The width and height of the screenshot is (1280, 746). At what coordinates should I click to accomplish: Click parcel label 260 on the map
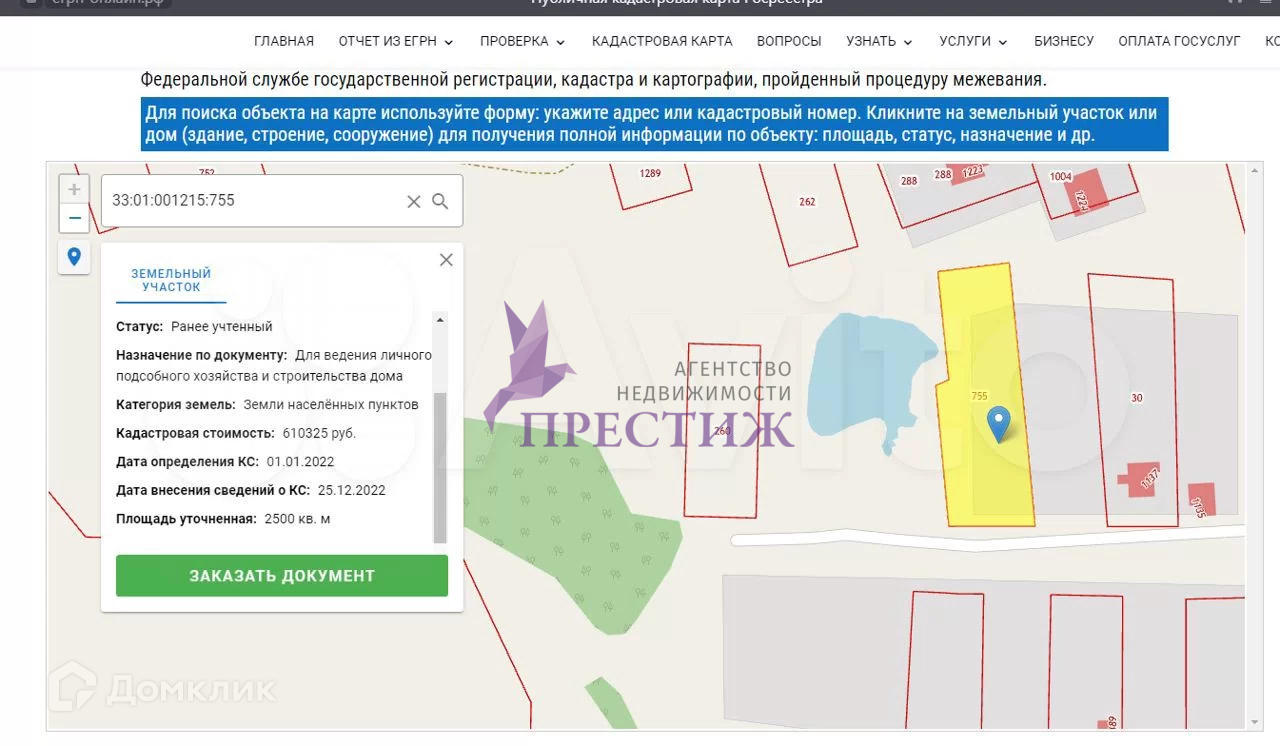(x=722, y=432)
